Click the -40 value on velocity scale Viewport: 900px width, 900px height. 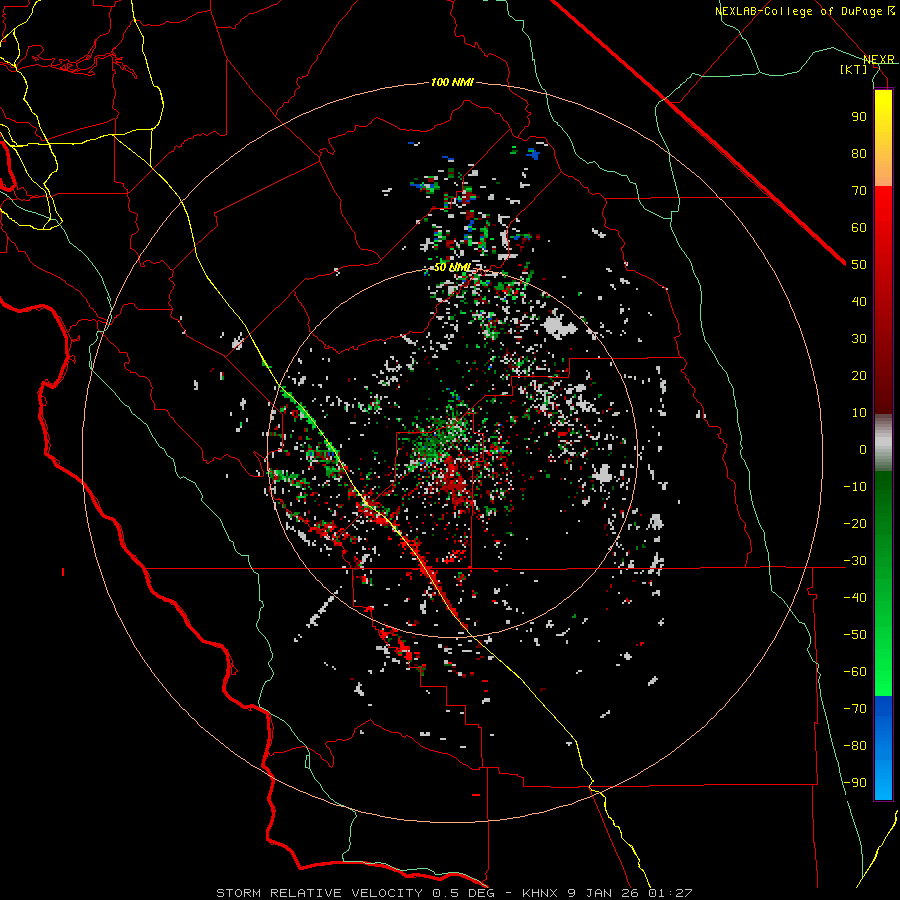tap(855, 598)
